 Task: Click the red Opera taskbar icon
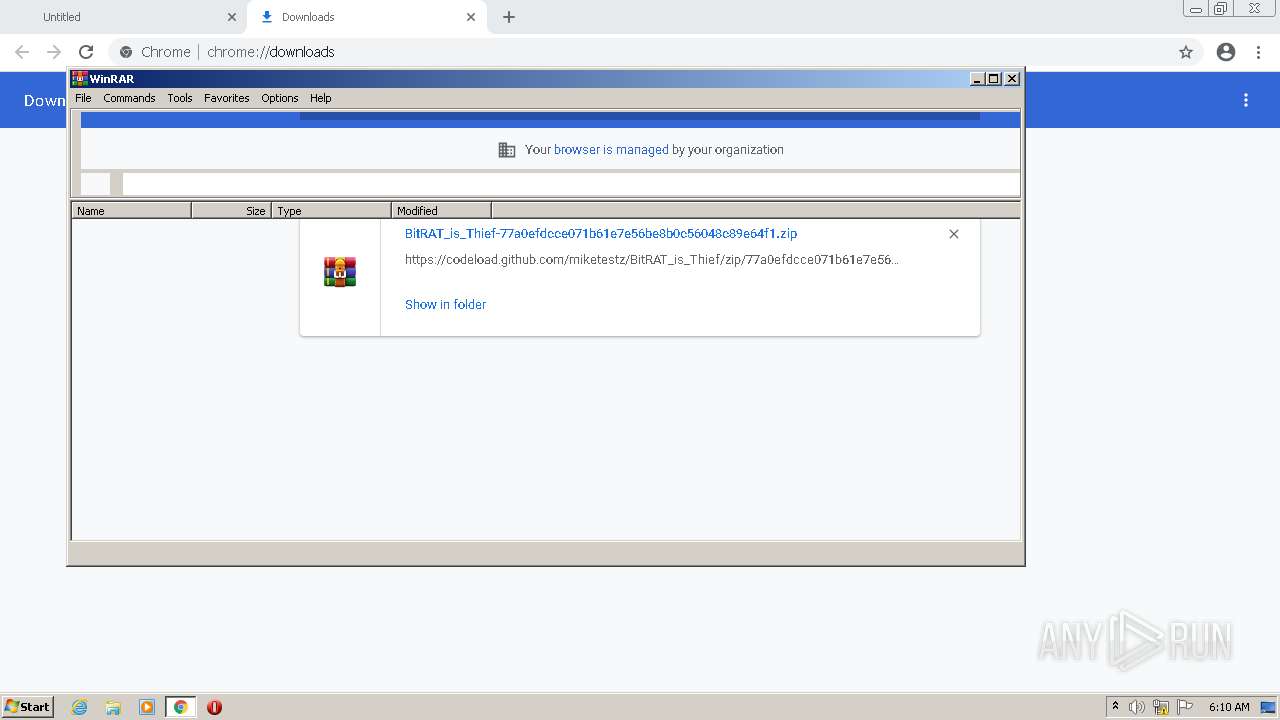(214, 707)
